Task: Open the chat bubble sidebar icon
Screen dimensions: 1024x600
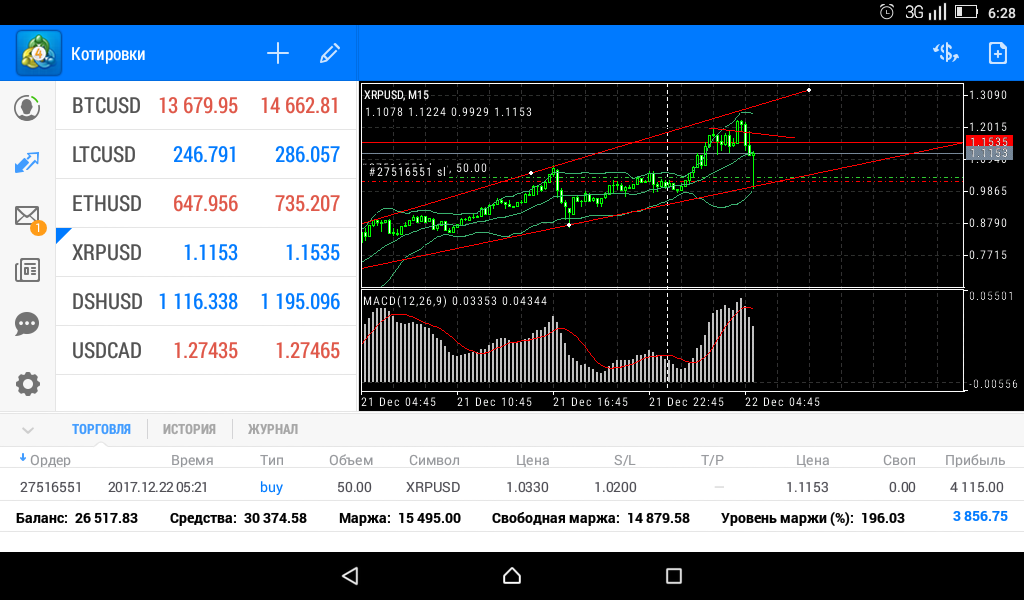Action: (27, 324)
